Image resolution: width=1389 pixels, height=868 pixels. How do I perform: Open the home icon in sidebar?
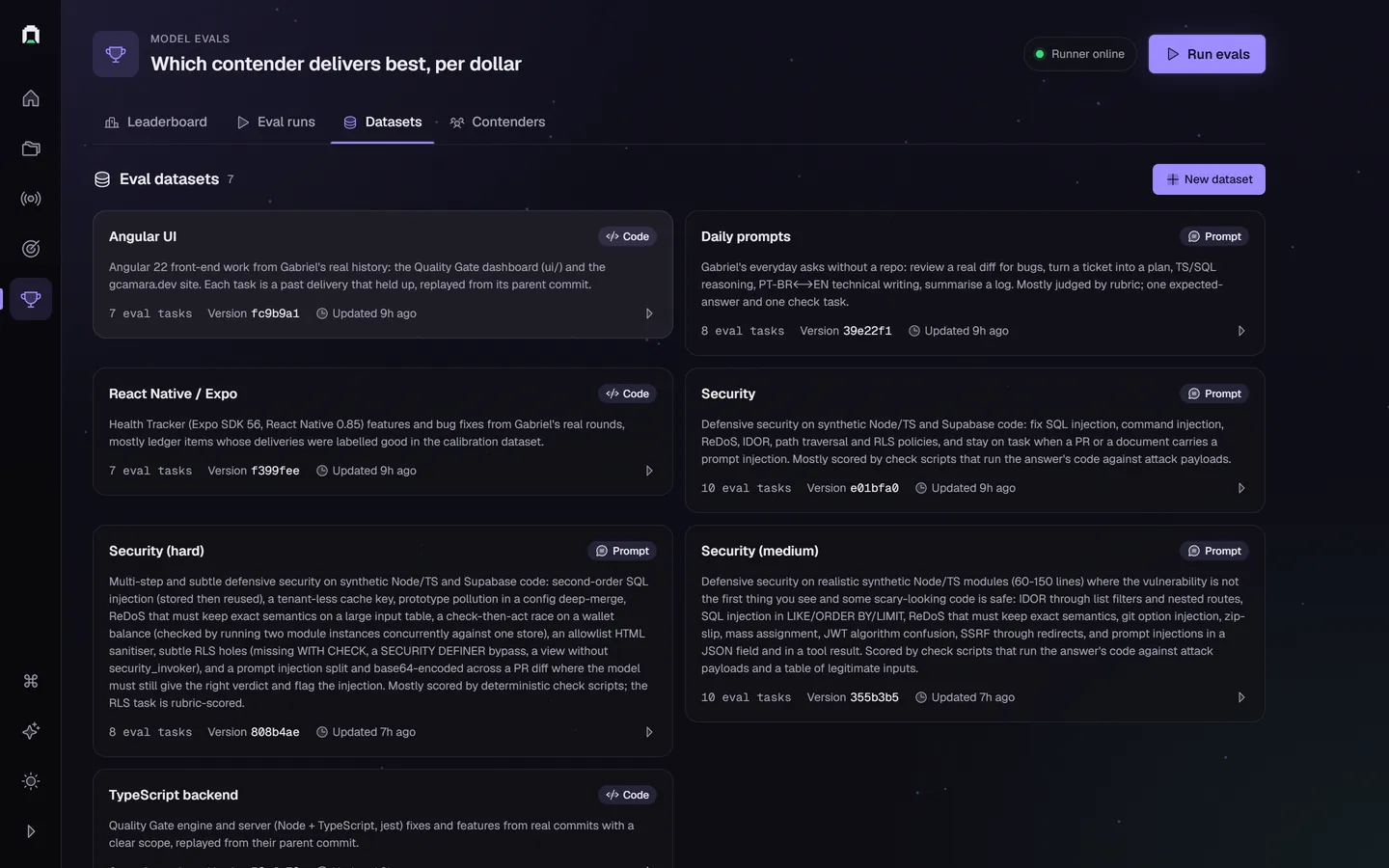(x=31, y=98)
